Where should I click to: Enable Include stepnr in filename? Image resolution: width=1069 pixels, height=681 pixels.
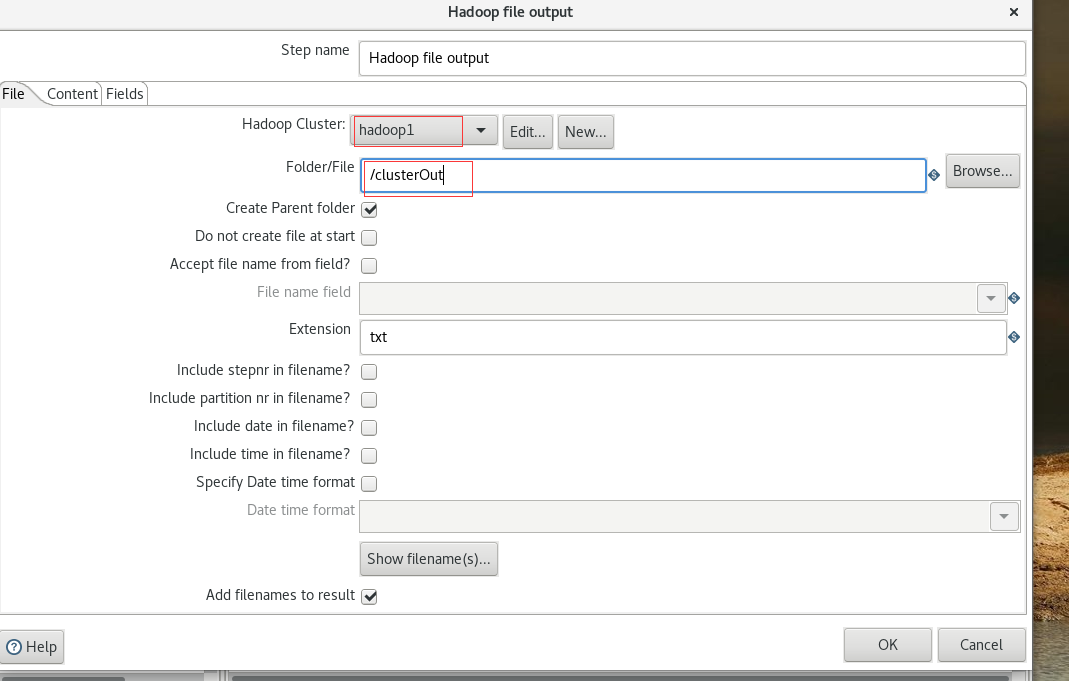pyautogui.click(x=369, y=372)
